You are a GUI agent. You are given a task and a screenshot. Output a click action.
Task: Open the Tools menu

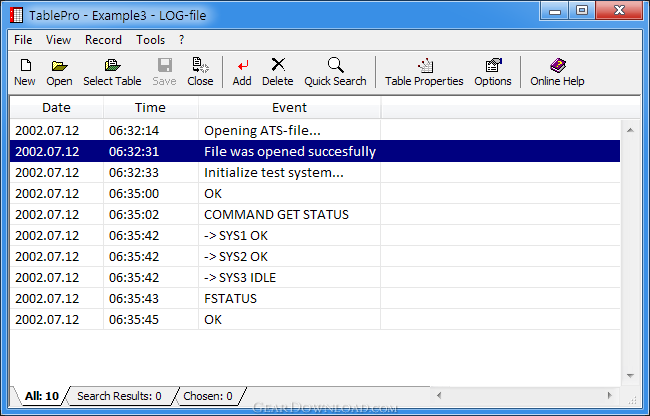[x=151, y=40]
